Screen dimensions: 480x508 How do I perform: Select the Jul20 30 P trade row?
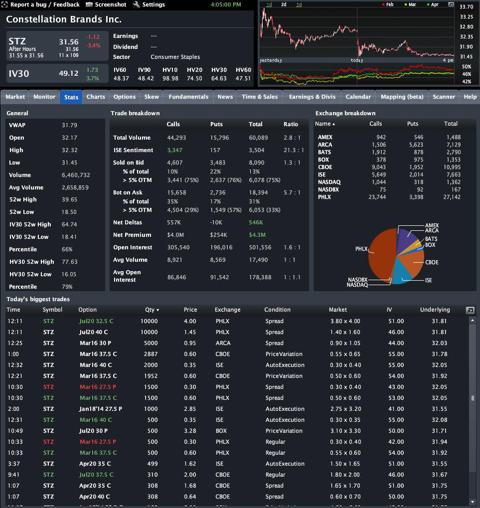tap(237, 431)
